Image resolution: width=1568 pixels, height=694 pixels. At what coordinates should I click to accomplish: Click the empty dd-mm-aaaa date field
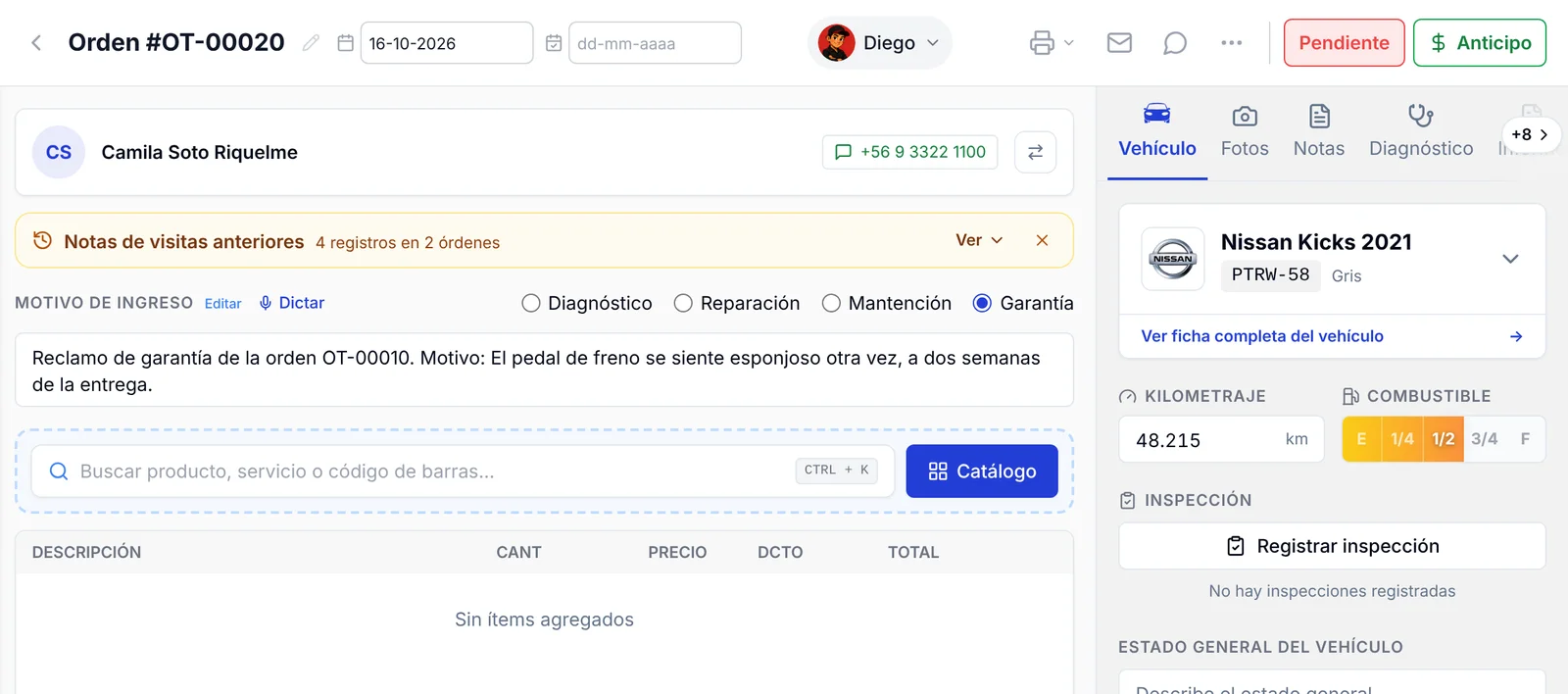click(x=655, y=43)
